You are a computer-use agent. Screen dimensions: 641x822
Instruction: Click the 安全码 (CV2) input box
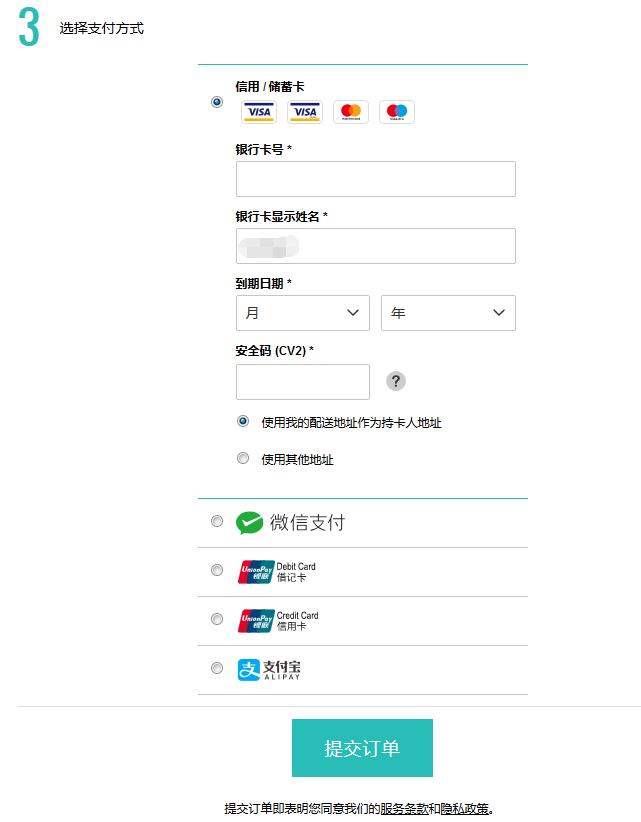pyautogui.click(x=303, y=382)
